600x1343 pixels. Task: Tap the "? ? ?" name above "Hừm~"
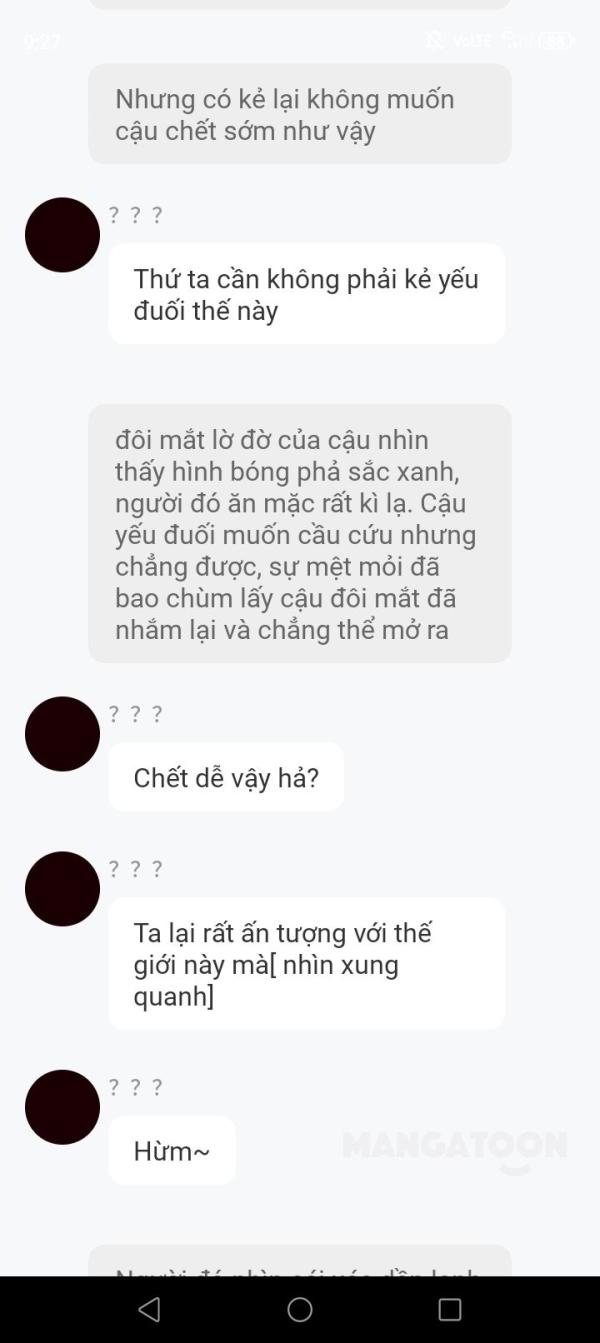click(x=135, y=1087)
